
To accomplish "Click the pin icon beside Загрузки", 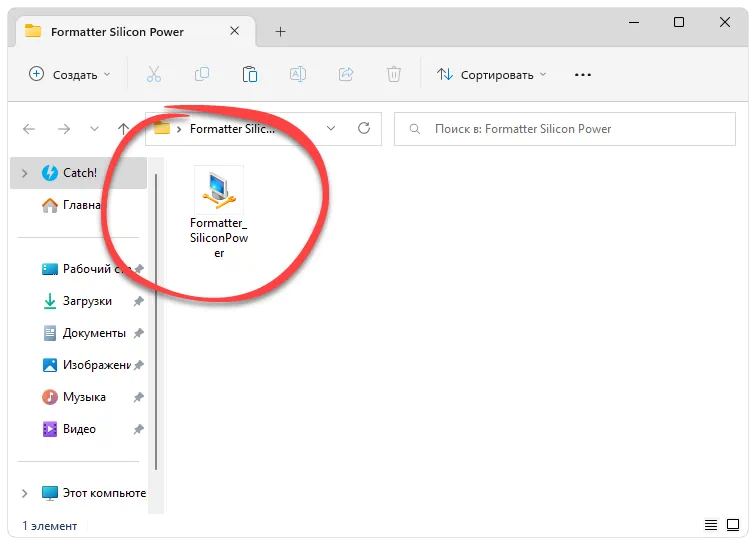I will [x=138, y=301].
